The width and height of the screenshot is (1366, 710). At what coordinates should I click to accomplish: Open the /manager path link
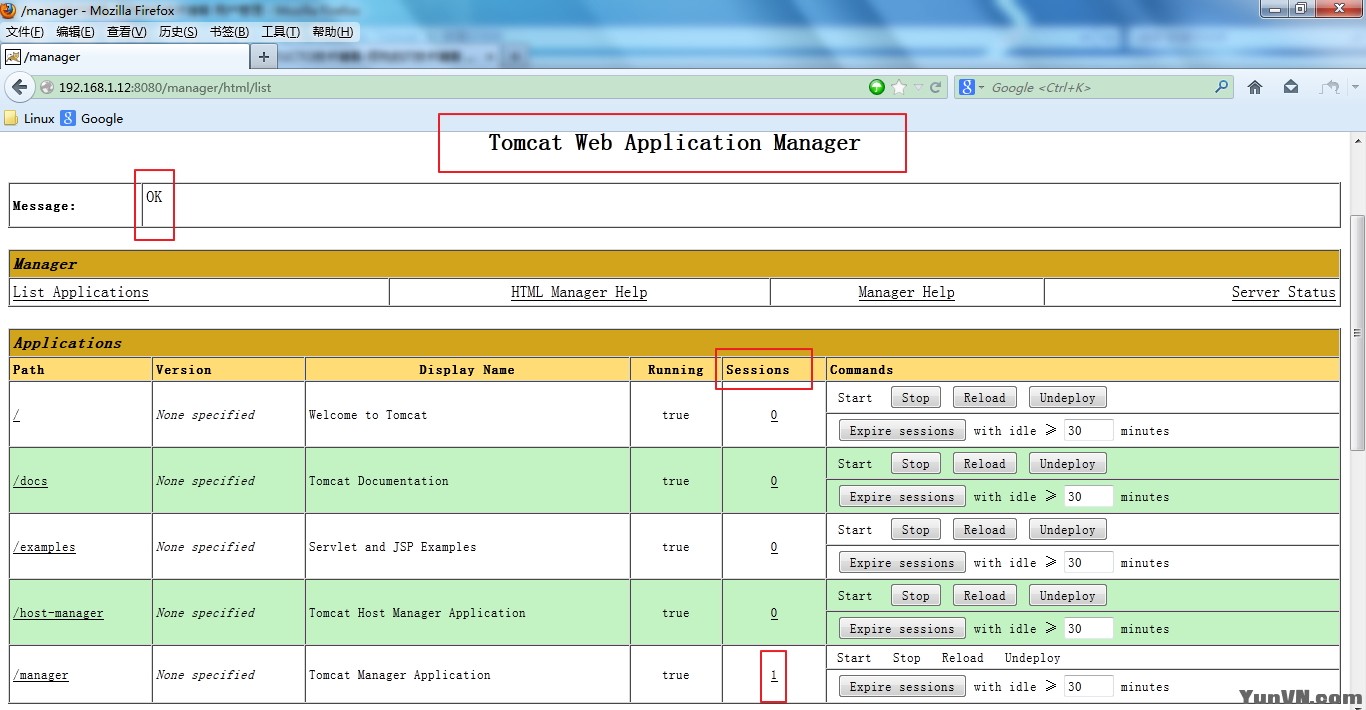pyautogui.click(x=41, y=675)
